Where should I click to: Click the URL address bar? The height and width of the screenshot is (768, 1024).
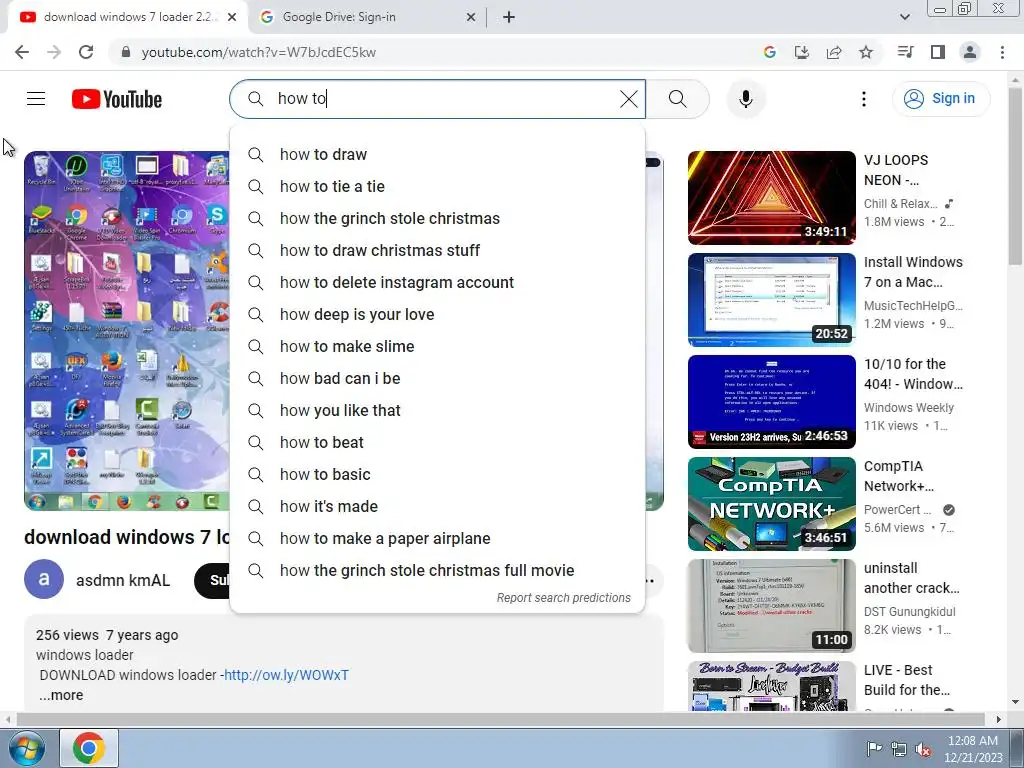431,52
